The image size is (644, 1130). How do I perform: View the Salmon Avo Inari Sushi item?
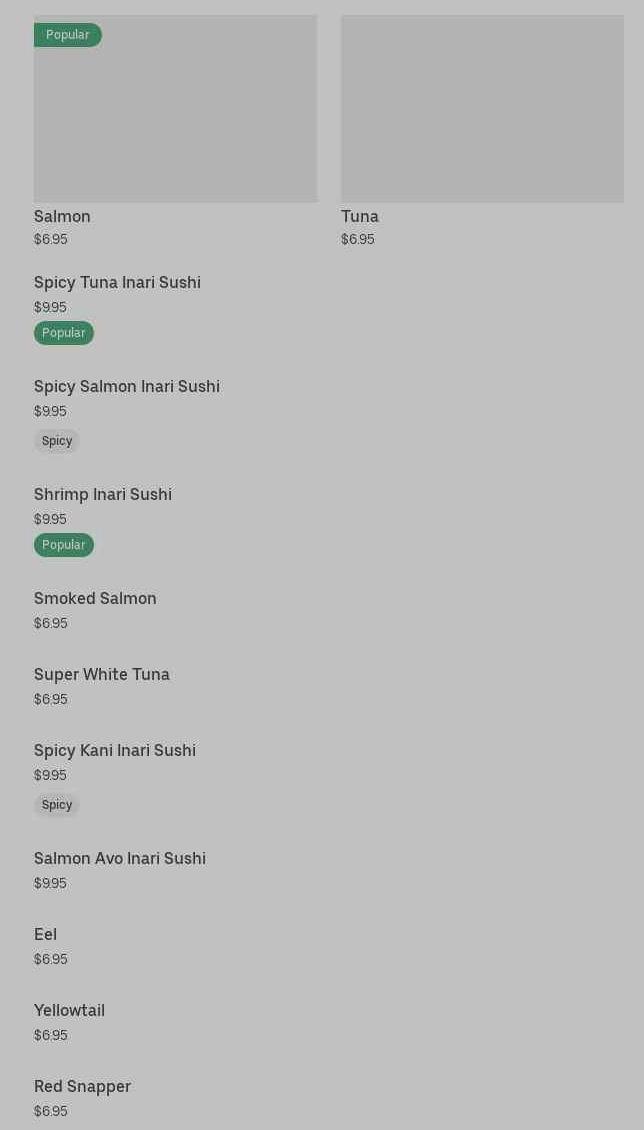[120, 859]
